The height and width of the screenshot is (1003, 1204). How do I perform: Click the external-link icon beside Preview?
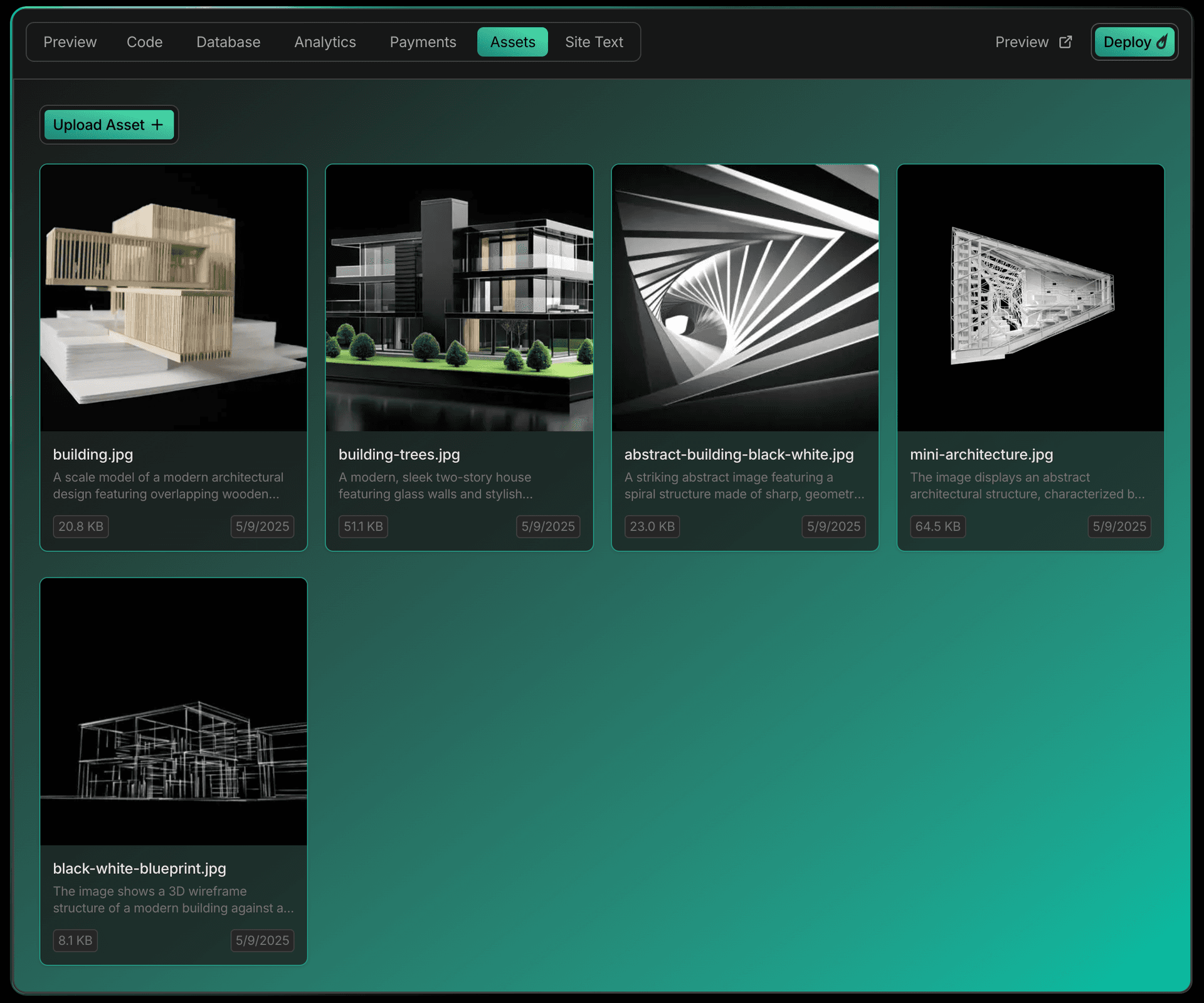pyautogui.click(x=1065, y=42)
